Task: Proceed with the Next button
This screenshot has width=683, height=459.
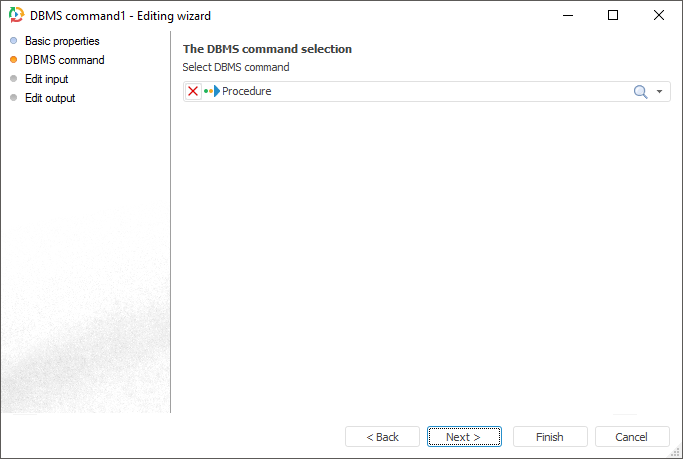Action: coord(464,437)
